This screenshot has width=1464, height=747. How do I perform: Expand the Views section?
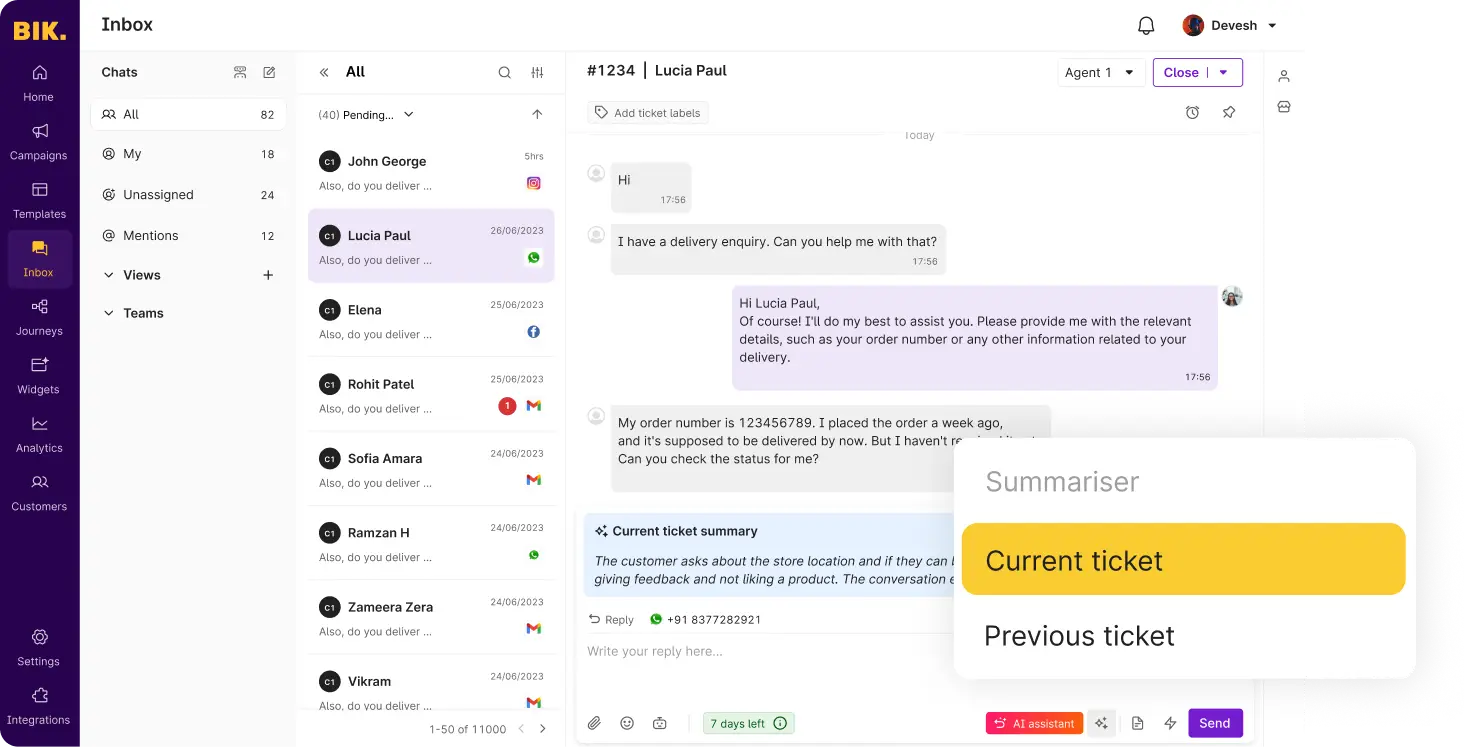[109, 275]
